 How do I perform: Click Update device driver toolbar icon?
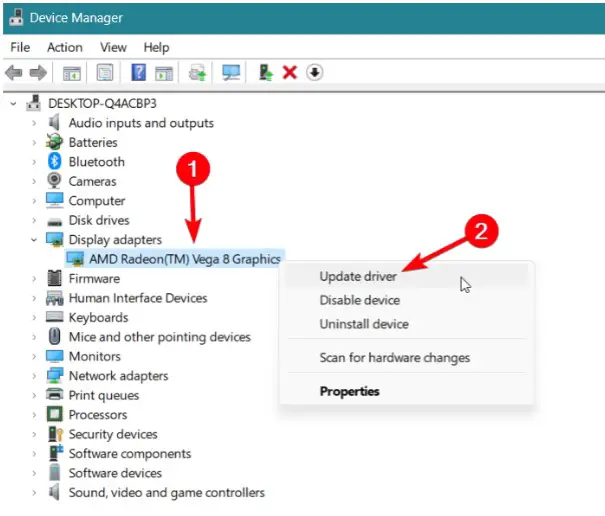click(x=197, y=73)
